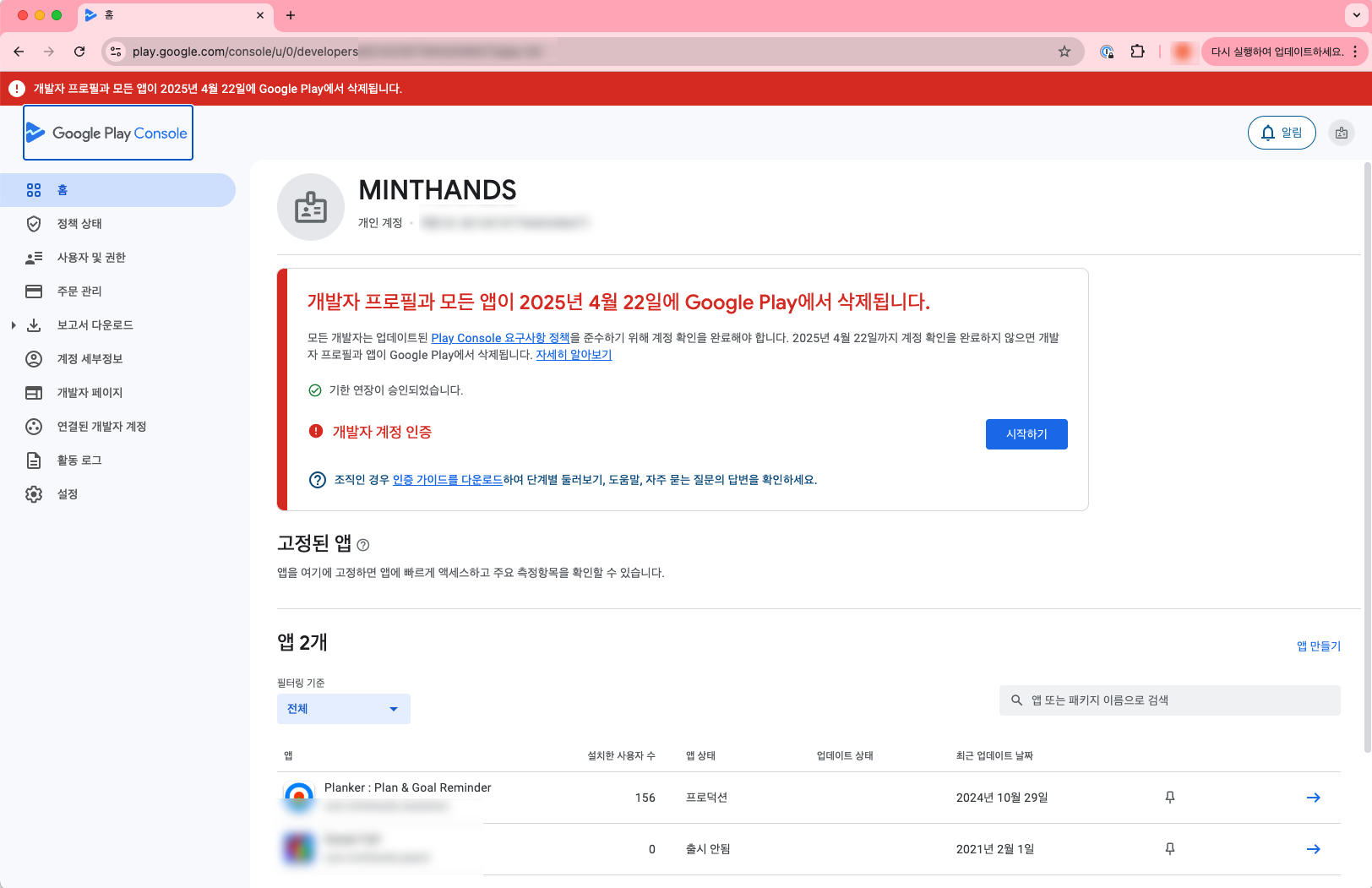Click the help icon beside 고정된 앱
1372x888 pixels.
pos(363,545)
